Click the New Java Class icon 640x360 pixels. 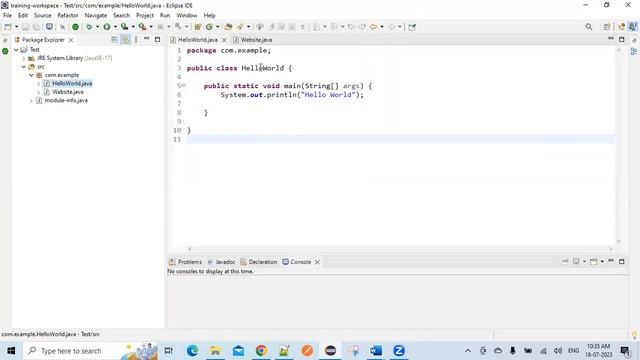click(x=209, y=27)
